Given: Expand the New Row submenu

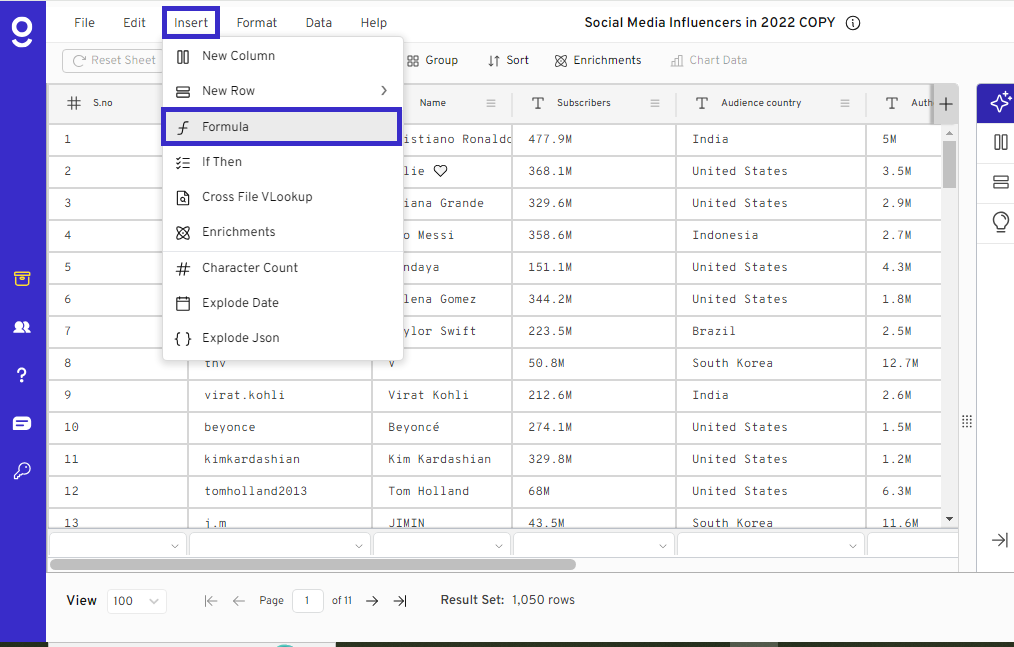Looking at the screenshot, I should click(x=282, y=89).
